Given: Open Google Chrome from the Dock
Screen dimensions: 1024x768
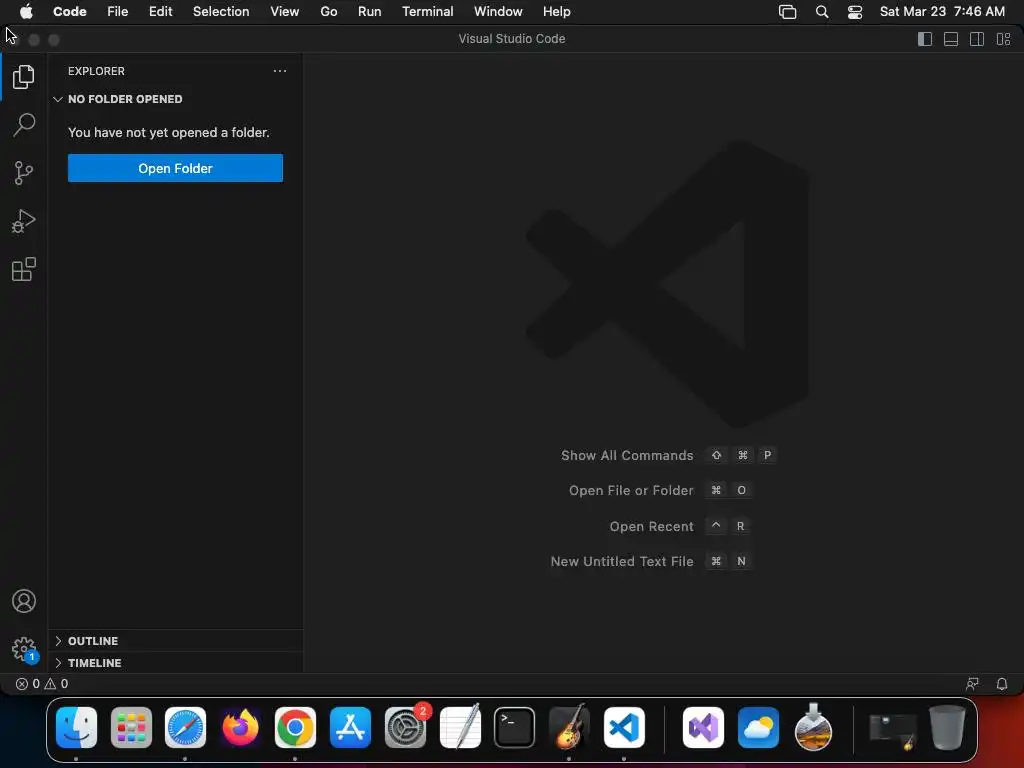Looking at the screenshot, I should (x=295, y=728).
